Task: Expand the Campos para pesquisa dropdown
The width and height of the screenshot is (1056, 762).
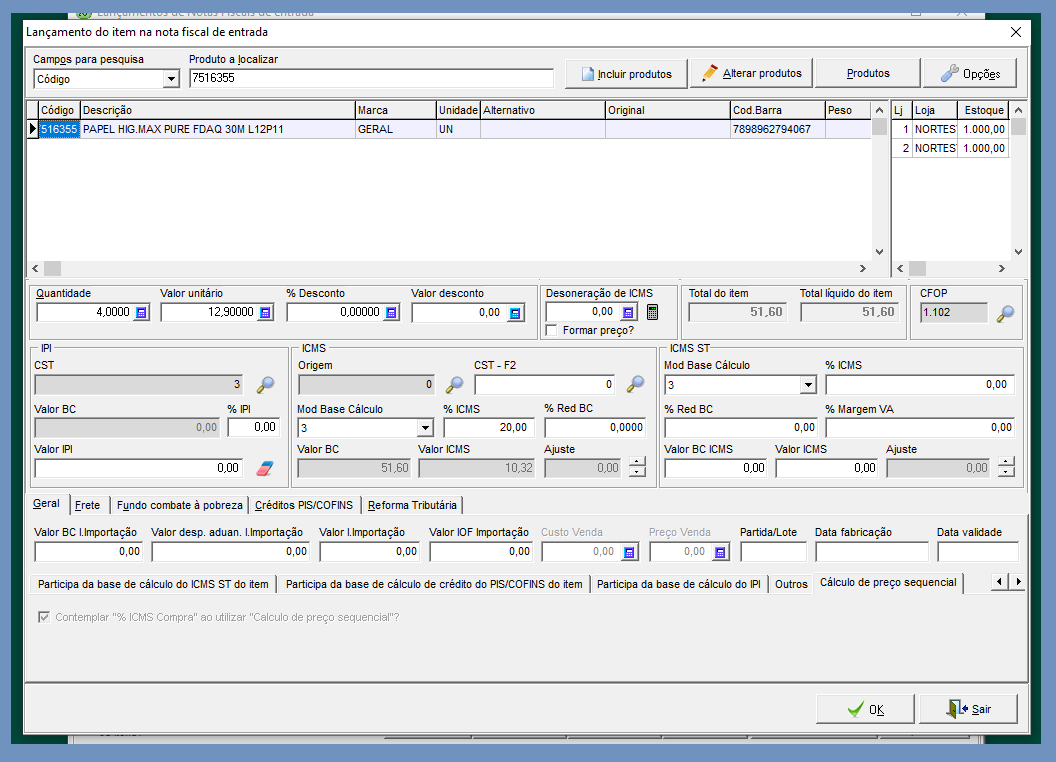Action: [171, 79]
